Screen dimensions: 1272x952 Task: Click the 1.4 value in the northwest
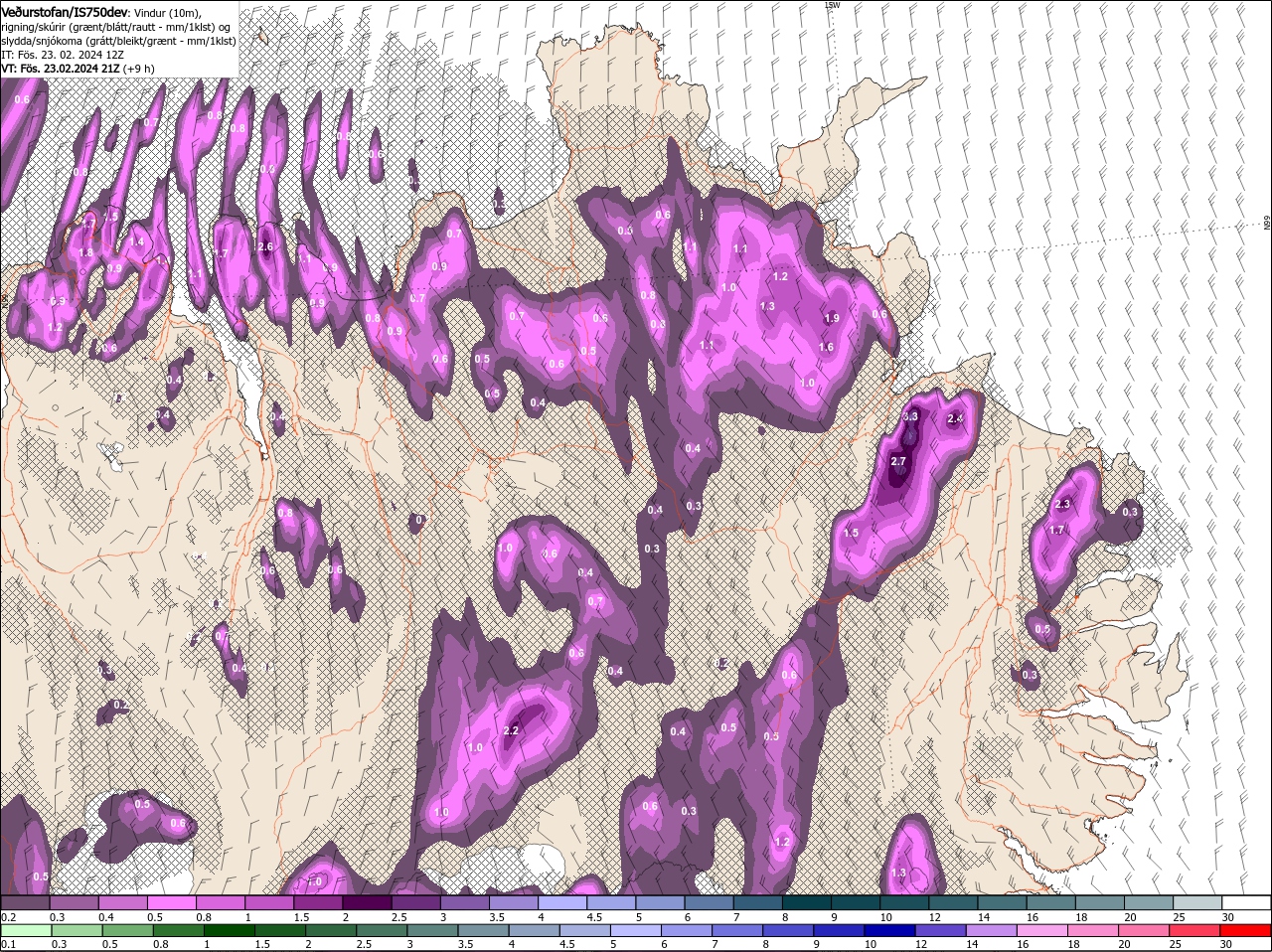(137, 242)
